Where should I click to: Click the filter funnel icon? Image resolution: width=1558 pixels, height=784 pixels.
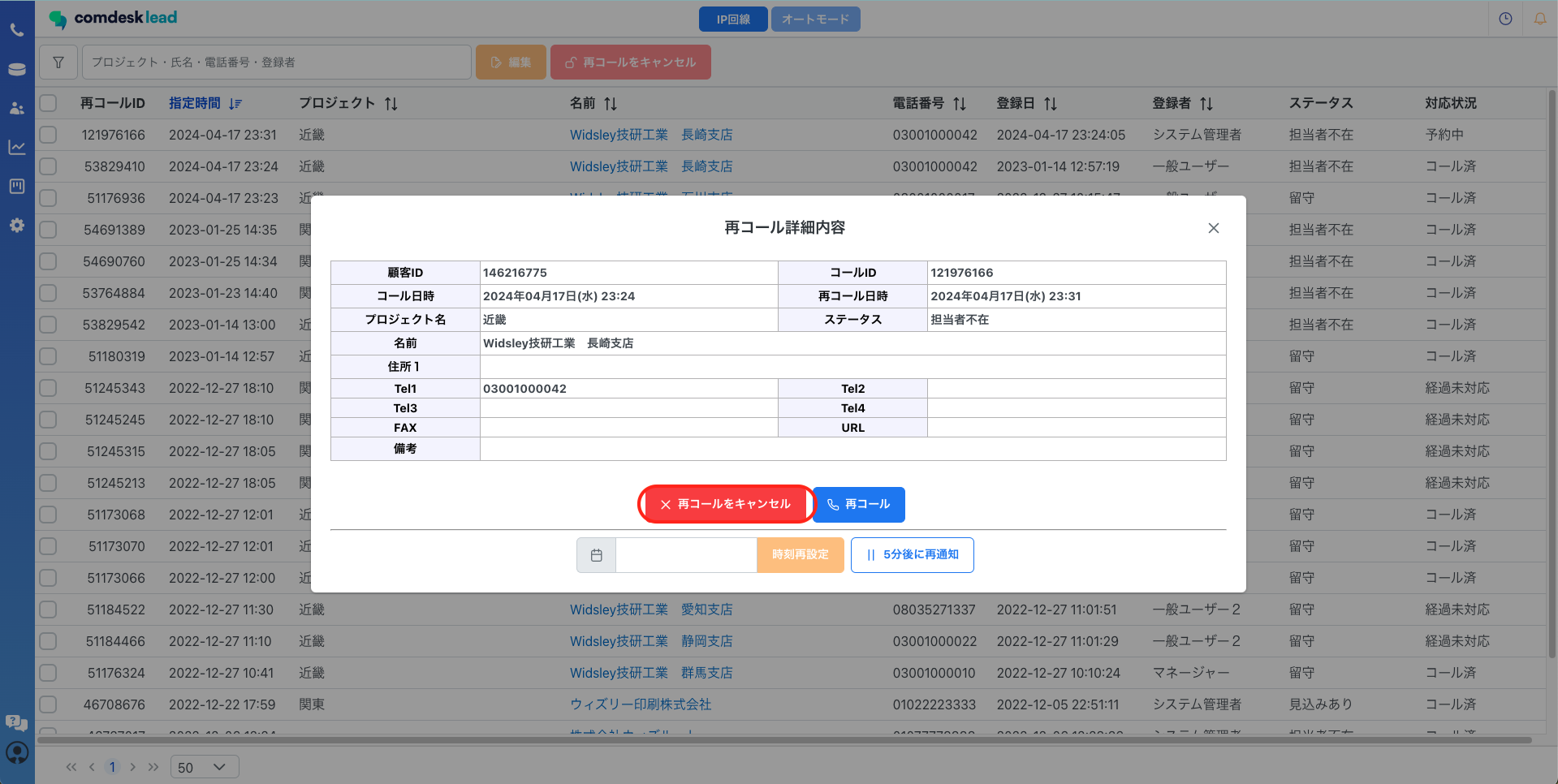[58, 62]
